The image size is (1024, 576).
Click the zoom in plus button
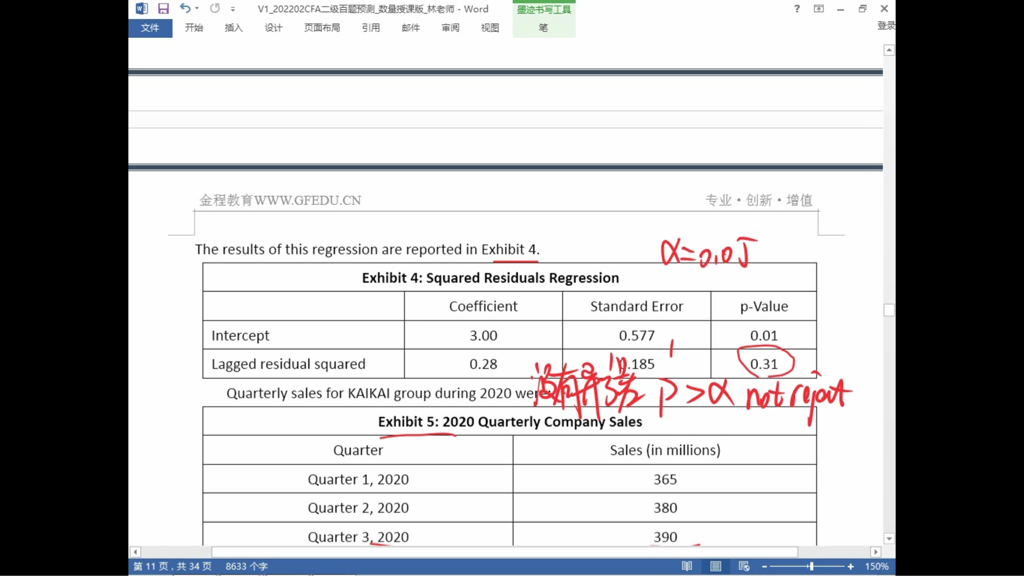tap(850, 566)
